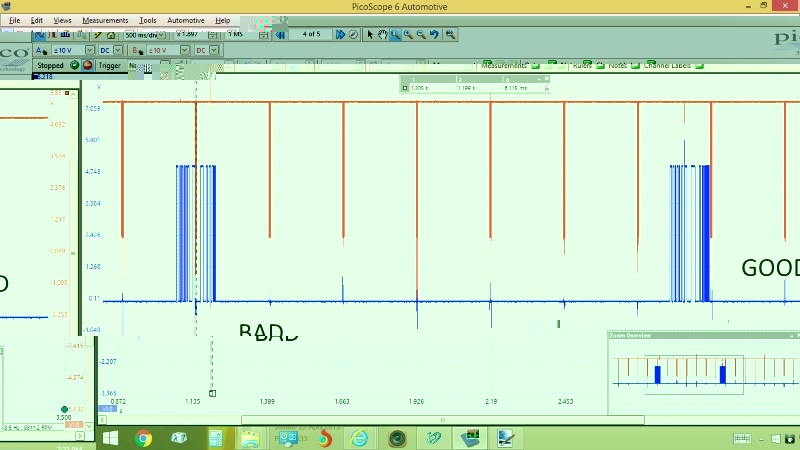Expand Channel A DC coupling dropdown
Image resolution: width=800 pixels, height=450 pixels.
tap(118, 50)
